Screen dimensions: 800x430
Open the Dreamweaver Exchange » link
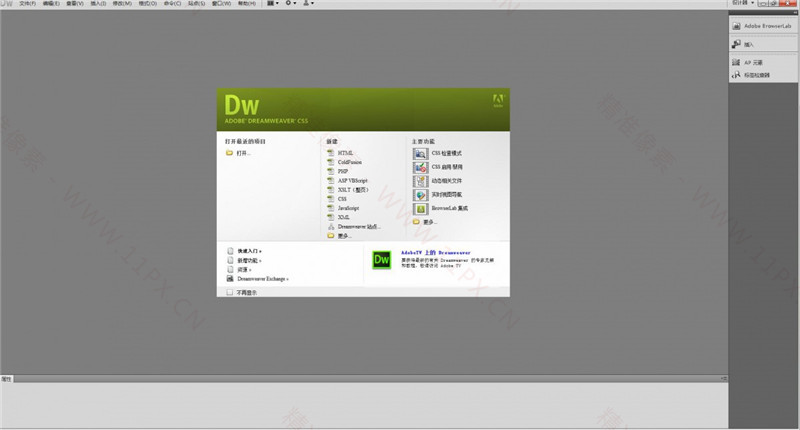pos(258,279)
